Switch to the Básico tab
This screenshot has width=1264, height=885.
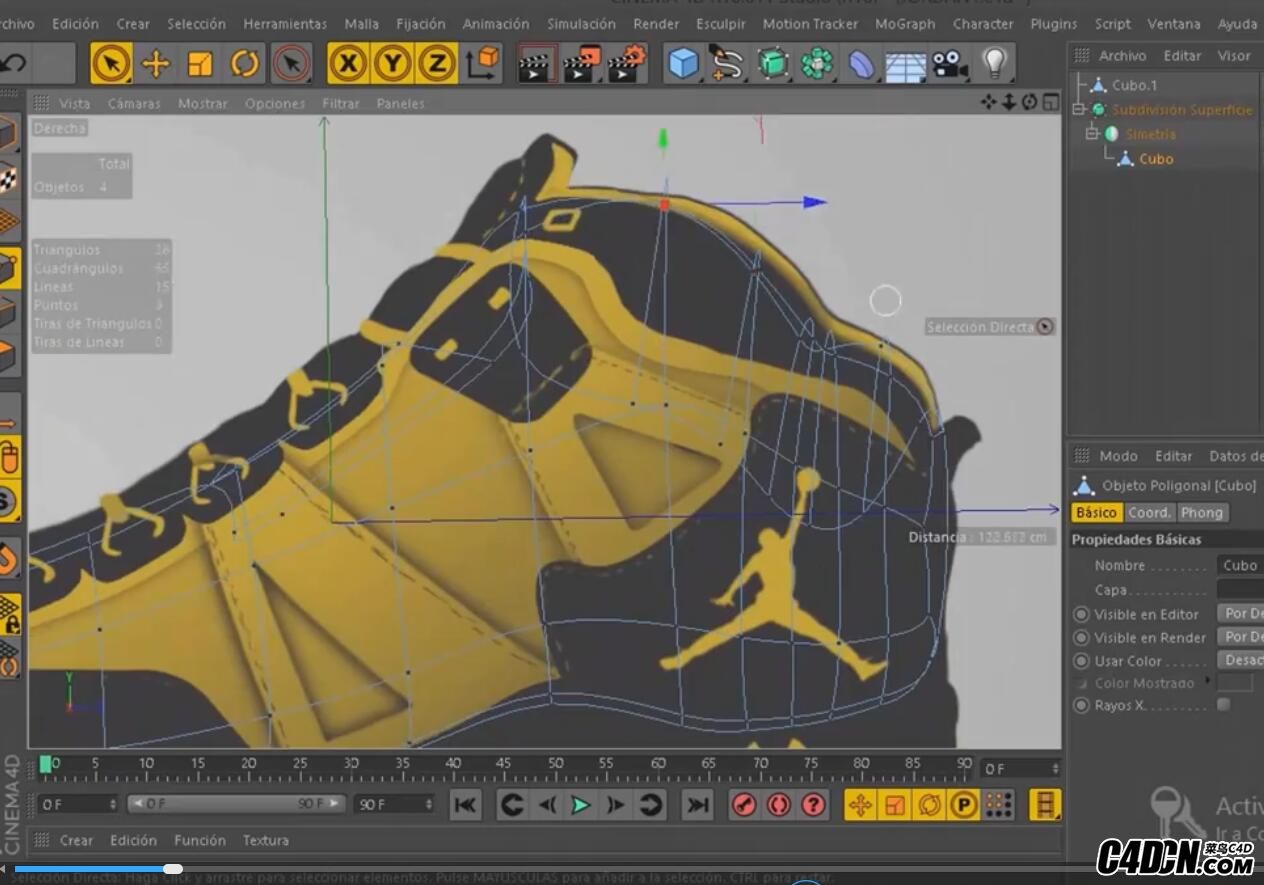(1096, 512)
